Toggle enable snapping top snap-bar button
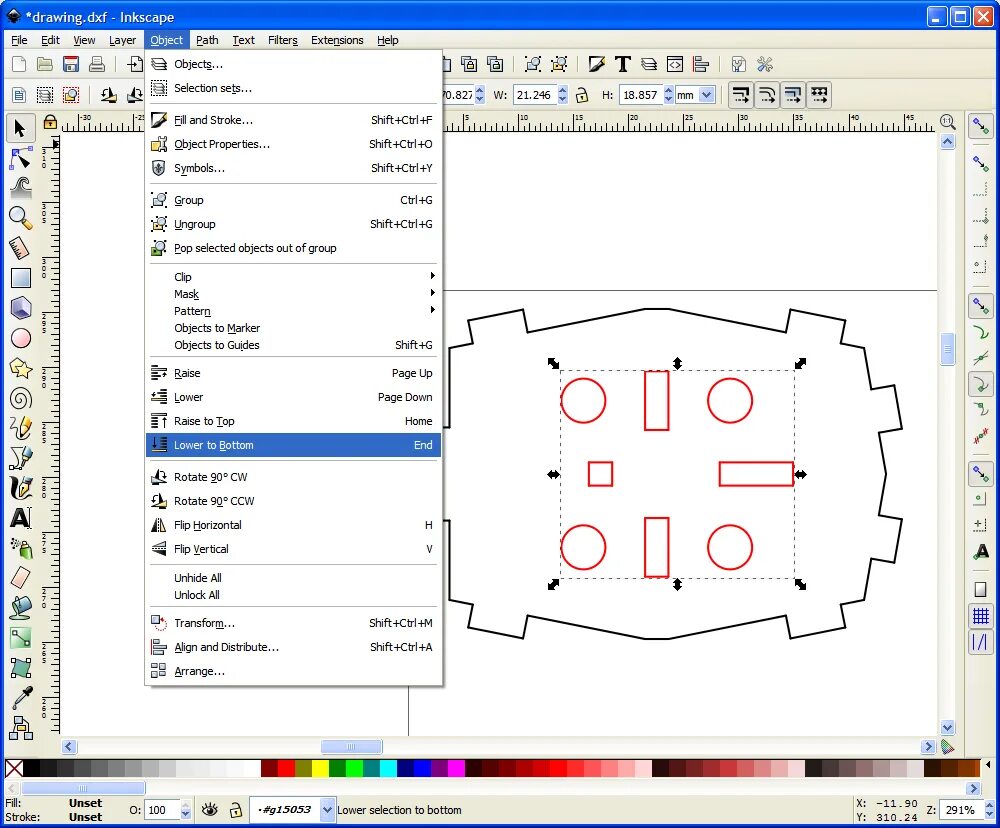 coord(980,126)
